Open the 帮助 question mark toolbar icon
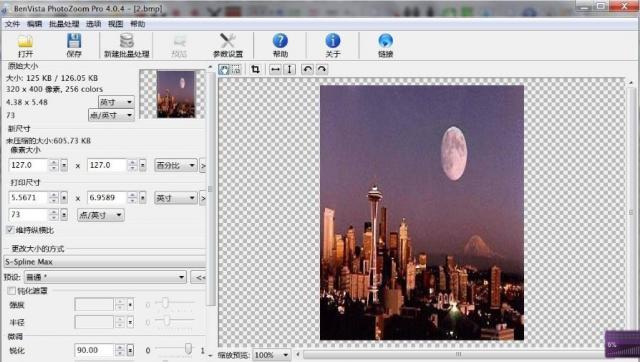 point(280,46)
